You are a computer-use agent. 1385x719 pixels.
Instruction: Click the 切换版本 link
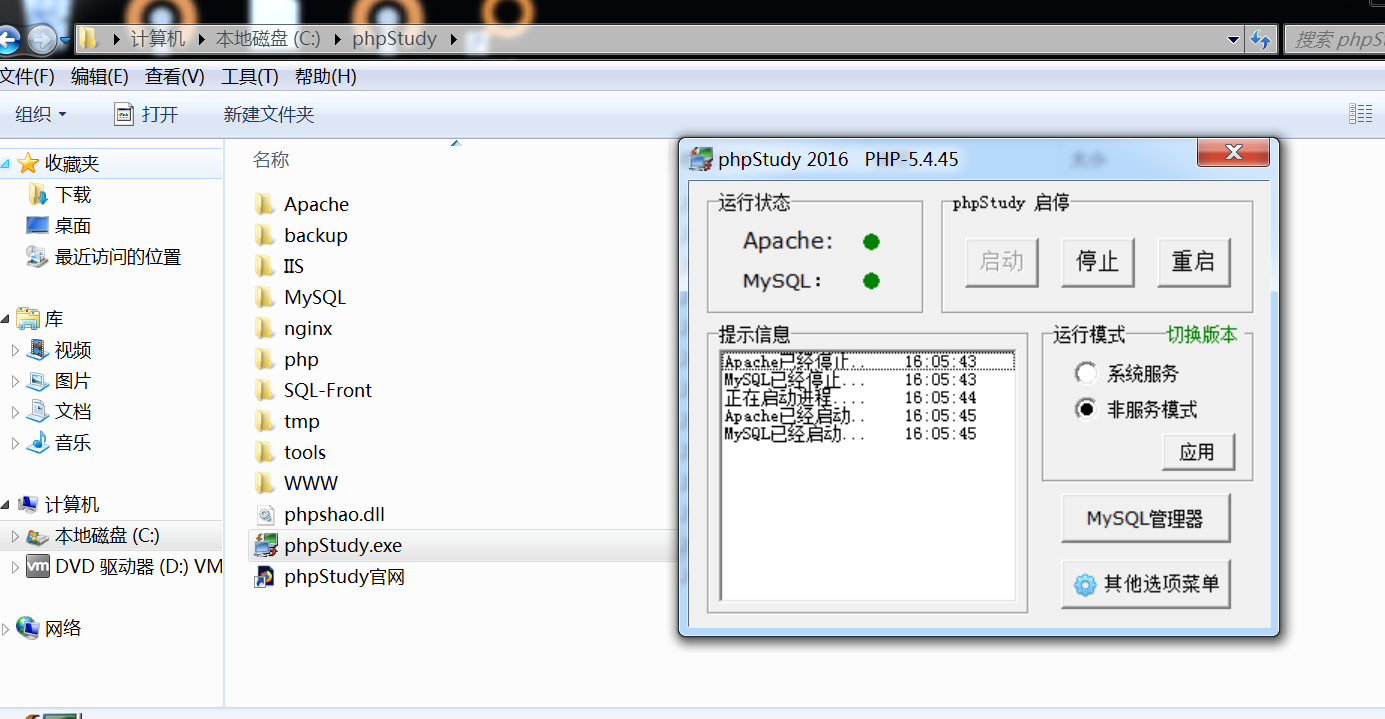pos(1202,335)
